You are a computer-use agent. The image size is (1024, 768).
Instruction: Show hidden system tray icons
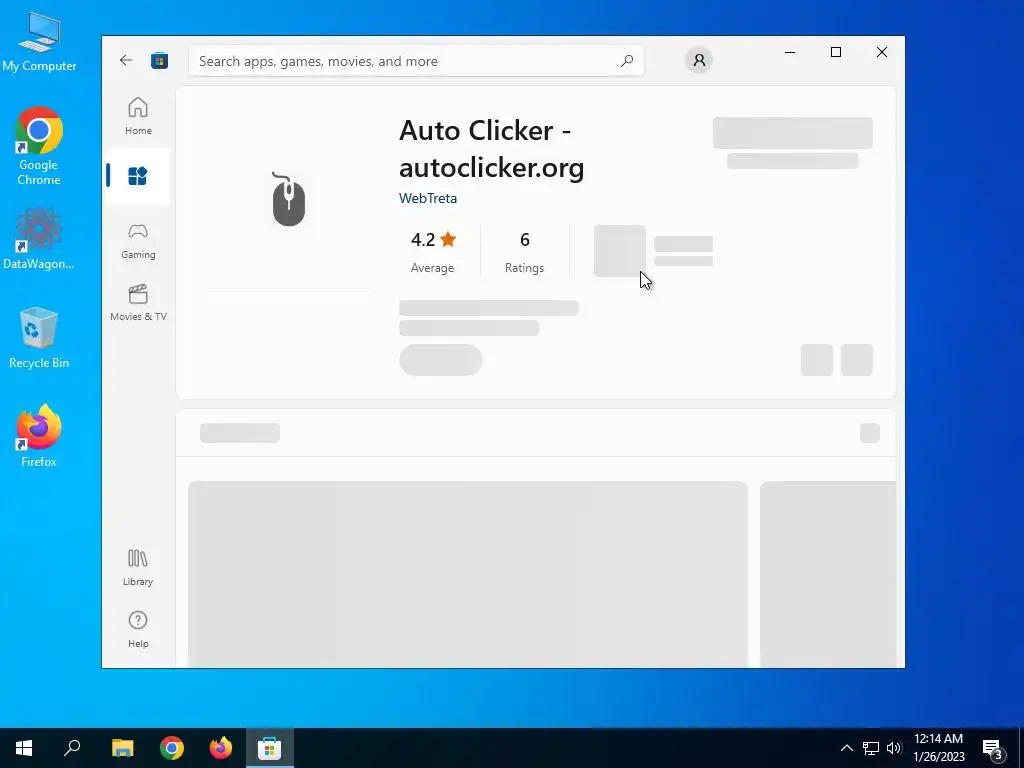pos(846,748)
